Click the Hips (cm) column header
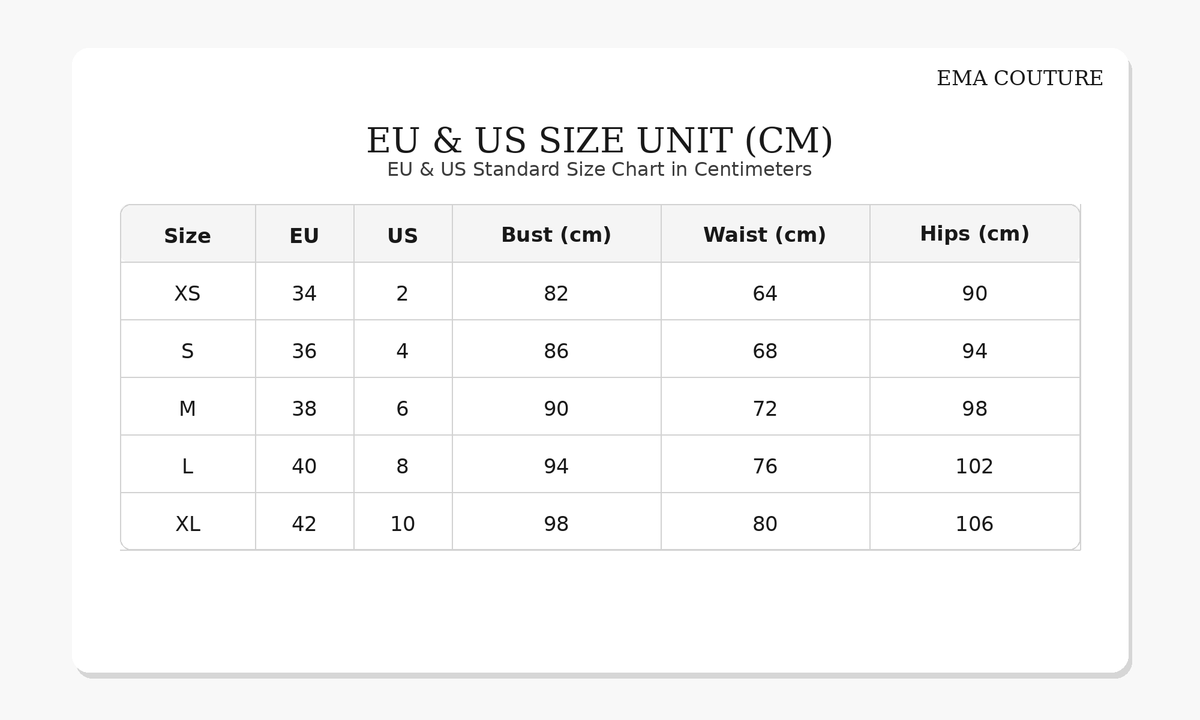This screenshot has width=1200, height=720. pyautogui.click(x=974, y=234)
